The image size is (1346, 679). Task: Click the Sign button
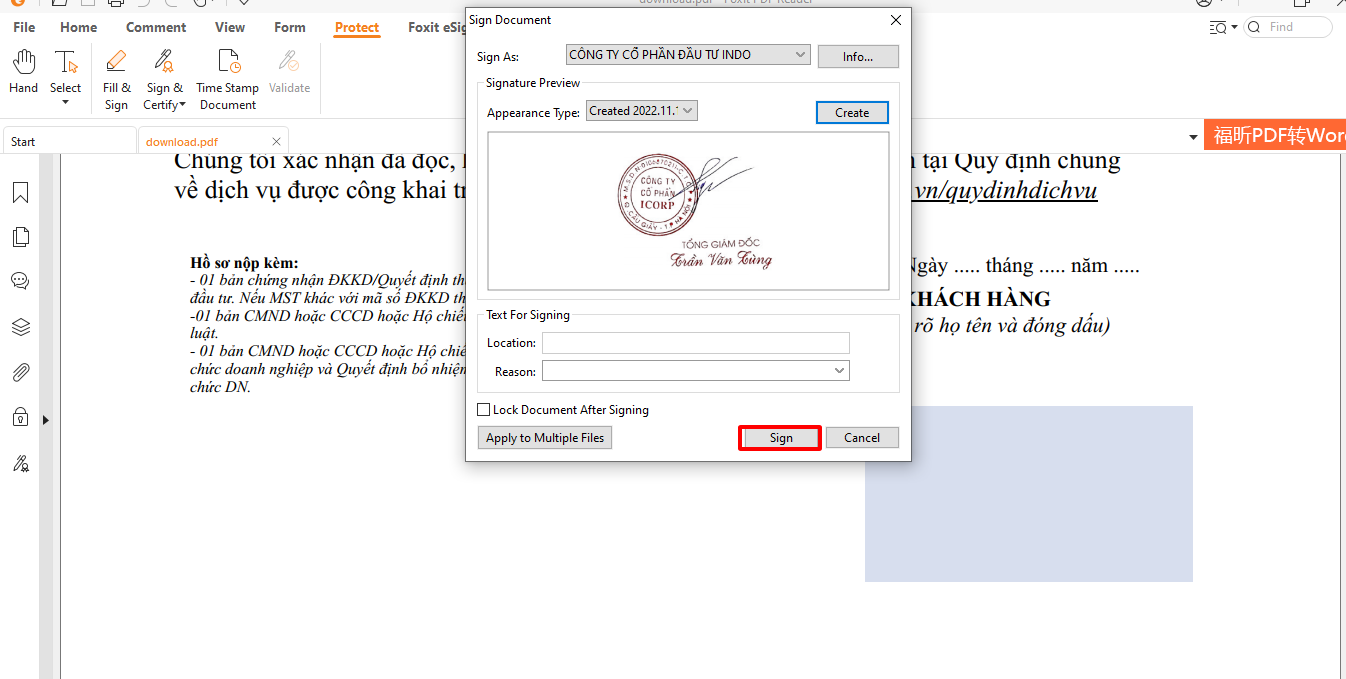click(x=779, y=437)
